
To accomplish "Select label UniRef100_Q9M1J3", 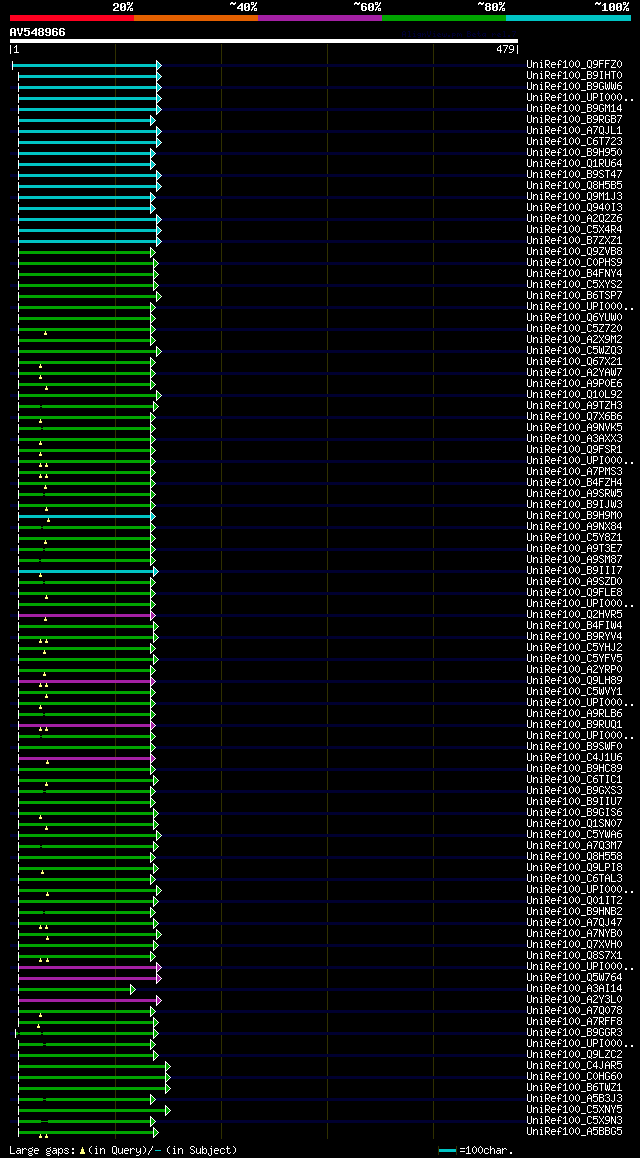I will coord(574,197).
